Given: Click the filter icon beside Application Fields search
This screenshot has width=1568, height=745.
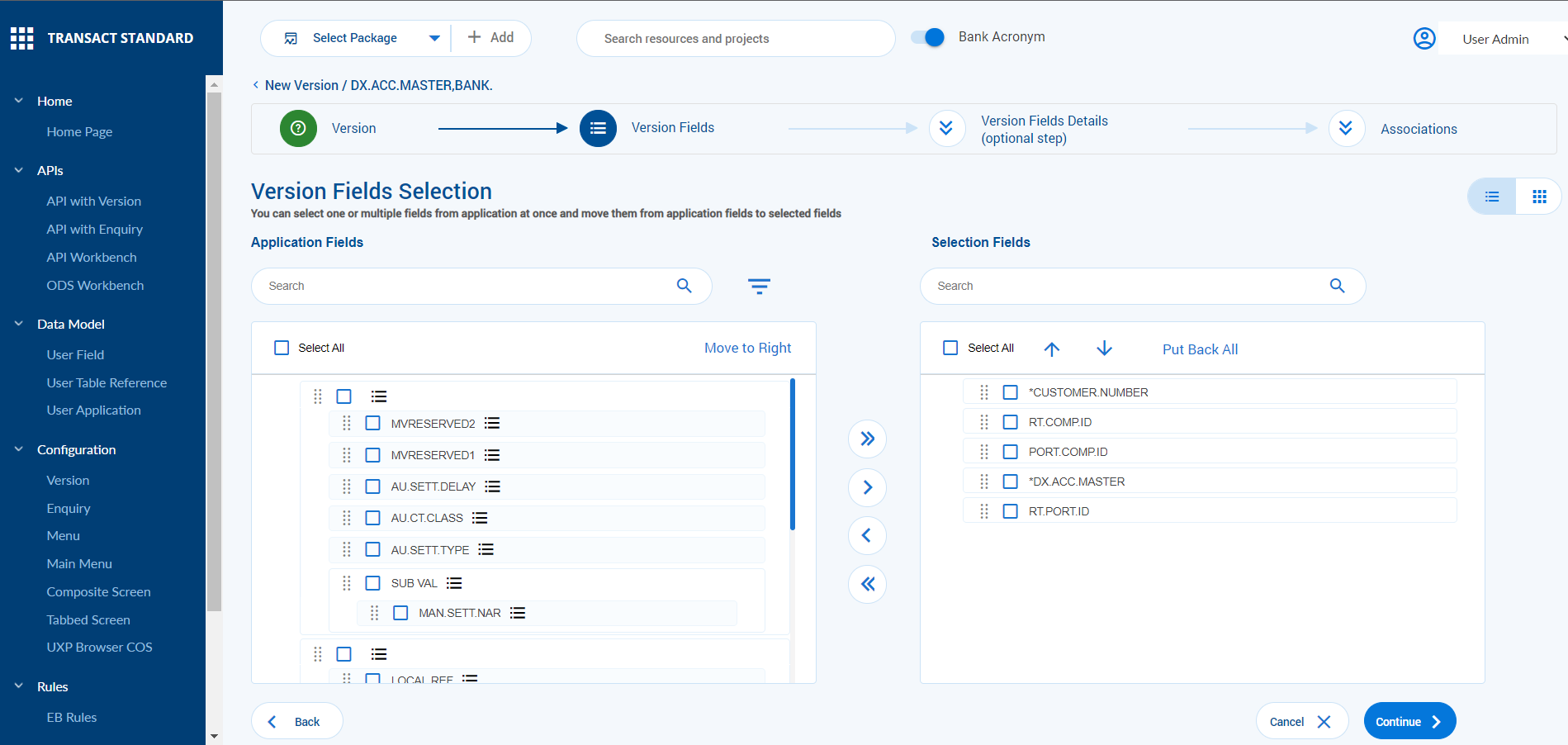Looking at the screenshot, I should pyautogui.click(x=759, y=287).
